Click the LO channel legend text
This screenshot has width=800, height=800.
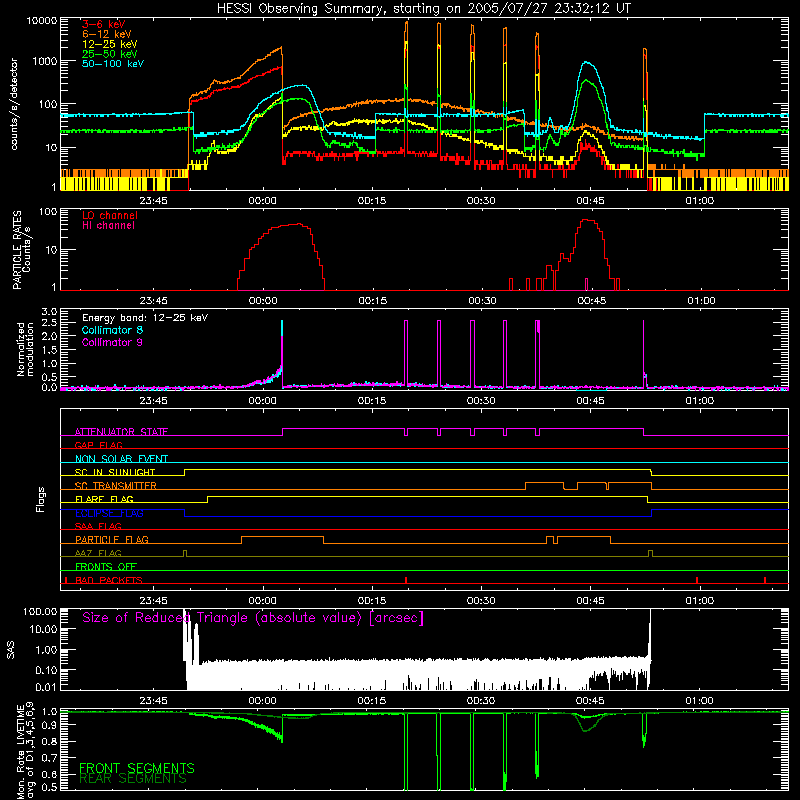click(110, 215)
